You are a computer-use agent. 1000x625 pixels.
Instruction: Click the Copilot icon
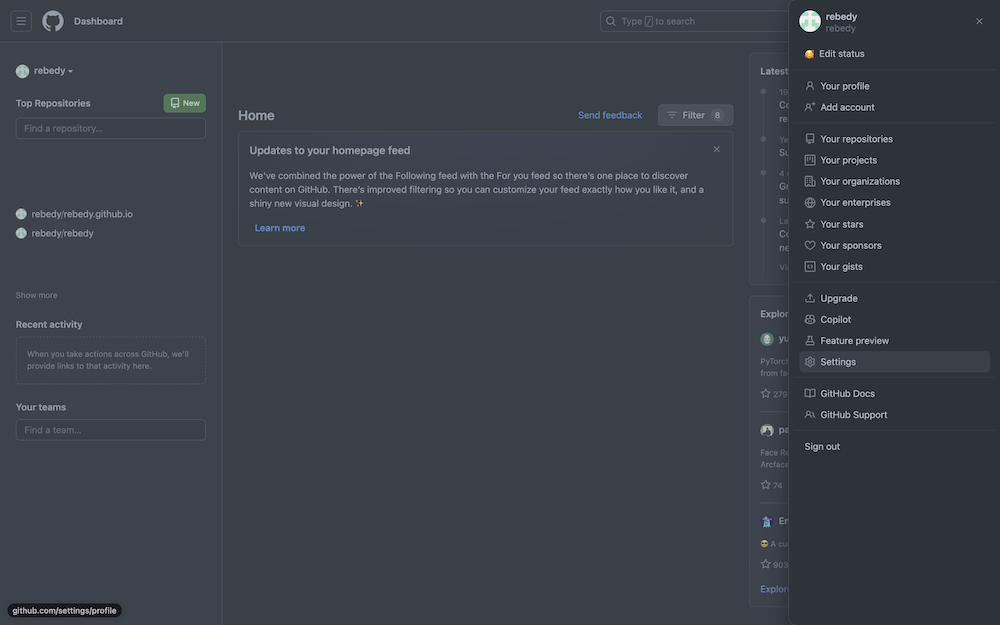[810, 320]
